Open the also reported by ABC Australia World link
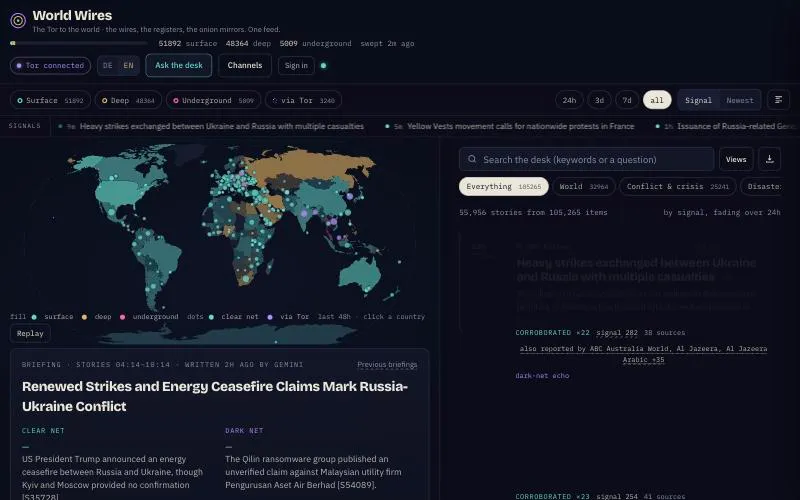Viewport: 800px width, 500px height. [x=643, y=354]
